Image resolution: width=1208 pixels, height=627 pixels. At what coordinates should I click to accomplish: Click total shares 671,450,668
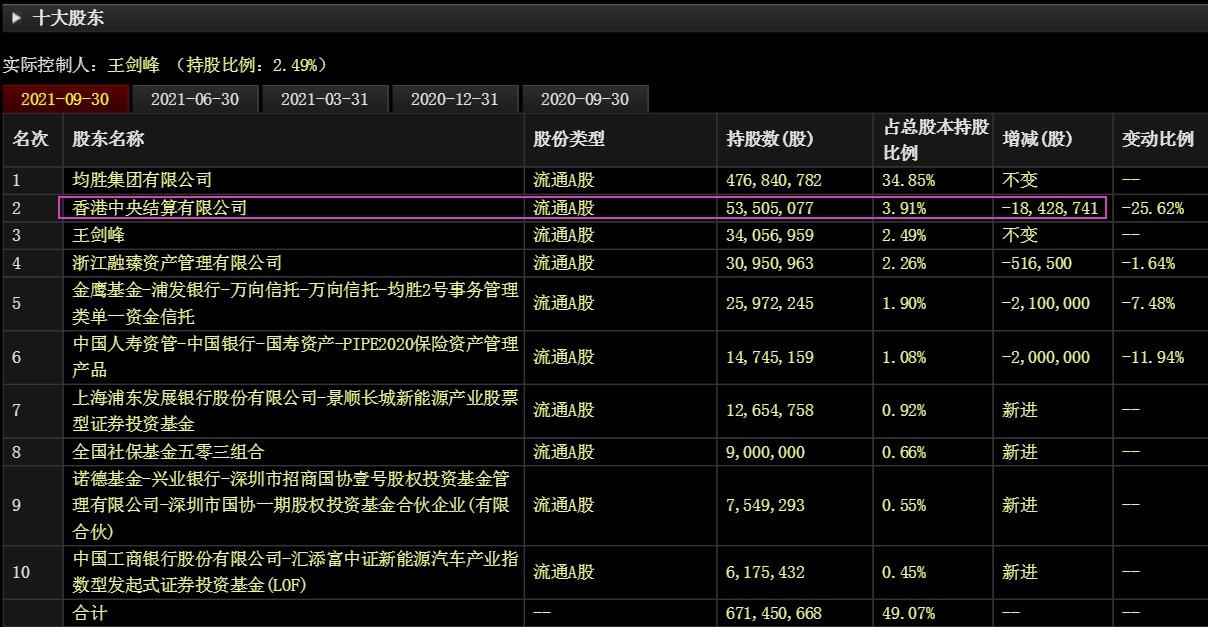774,612
